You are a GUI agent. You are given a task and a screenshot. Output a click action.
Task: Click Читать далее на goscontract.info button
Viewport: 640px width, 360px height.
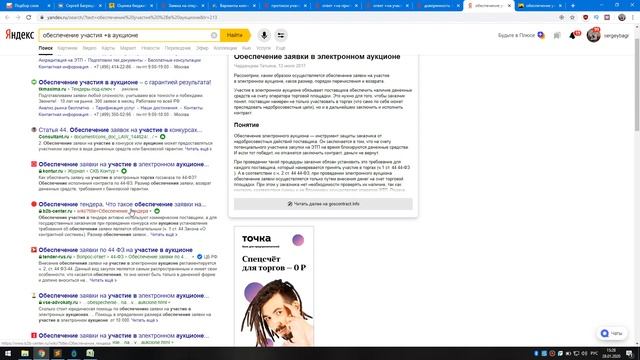(x=323, y=204)
